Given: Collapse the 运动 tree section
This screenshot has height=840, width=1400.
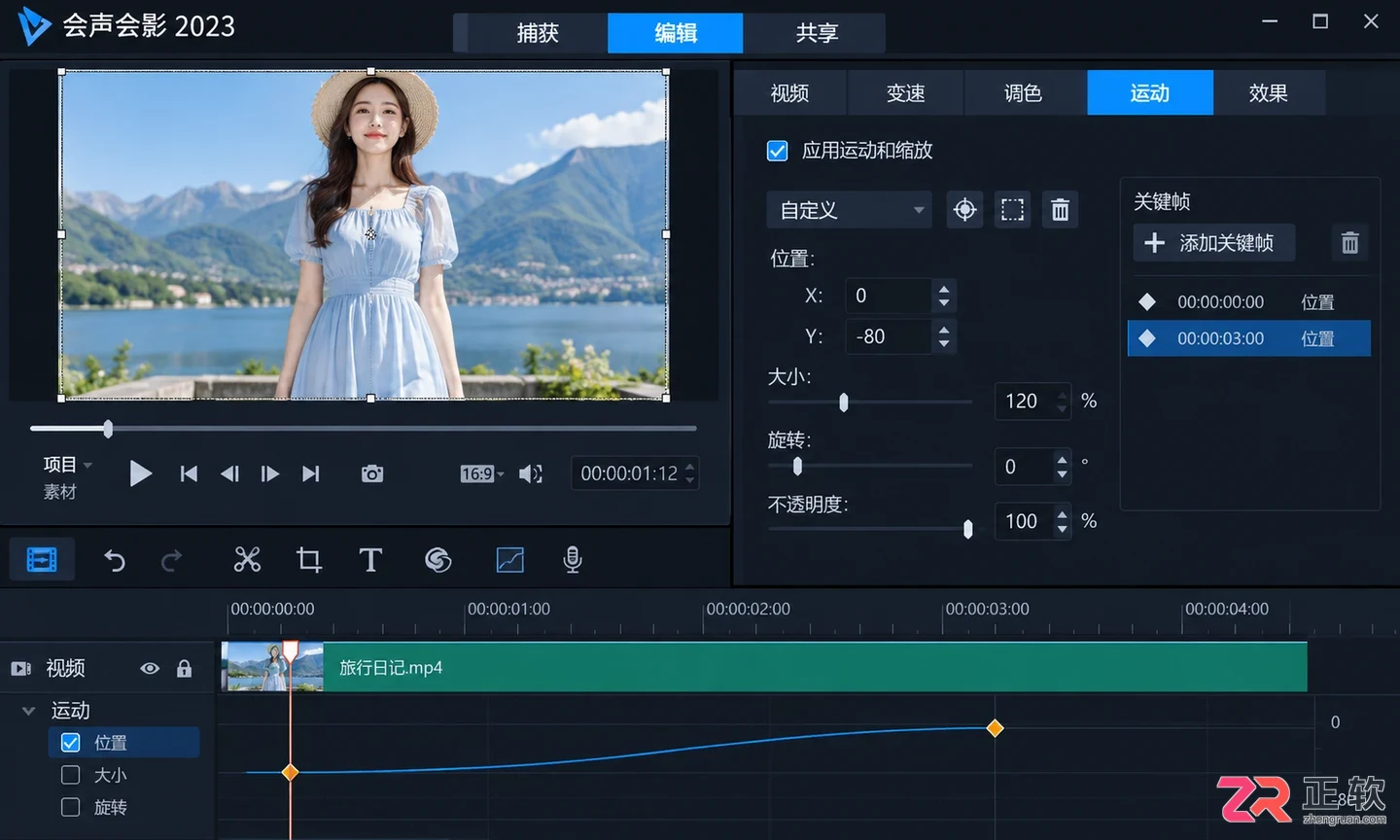Looking at the screenshot, I should click(x=28, y=711).
